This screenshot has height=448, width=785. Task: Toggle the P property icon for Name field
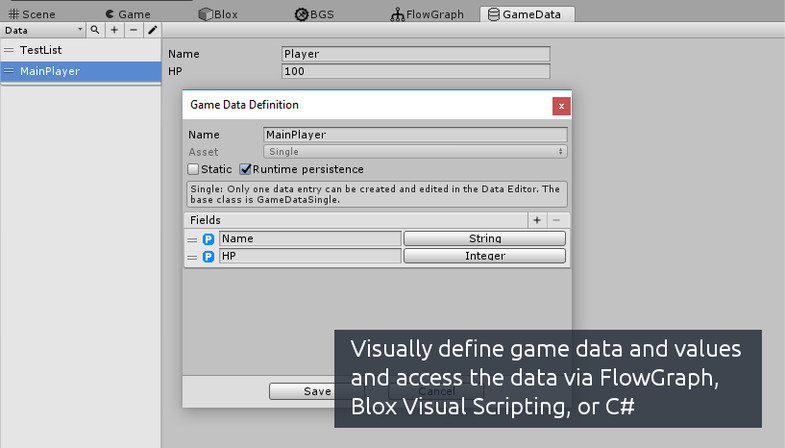208,239
